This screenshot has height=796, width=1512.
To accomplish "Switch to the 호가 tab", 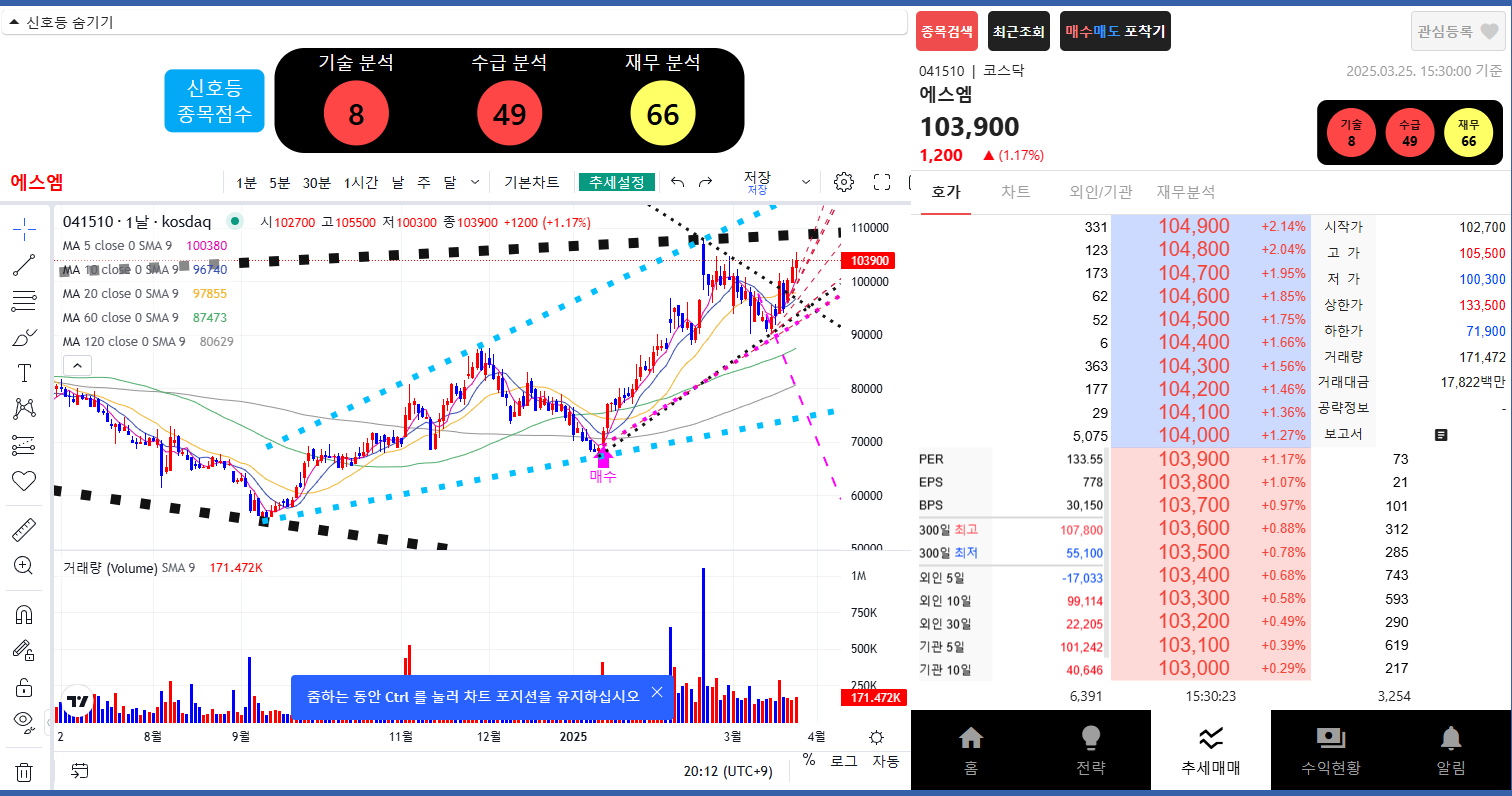I will pyautogui.click(x=945, y=192).
